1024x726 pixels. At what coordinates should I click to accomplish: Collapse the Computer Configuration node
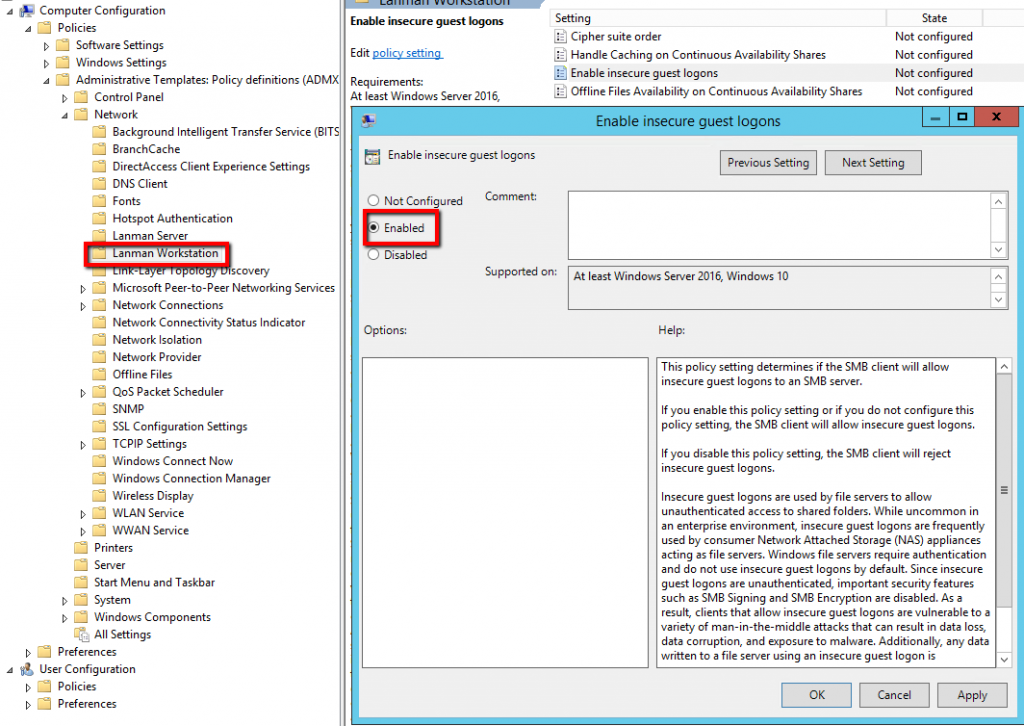[x=10, y=11]
